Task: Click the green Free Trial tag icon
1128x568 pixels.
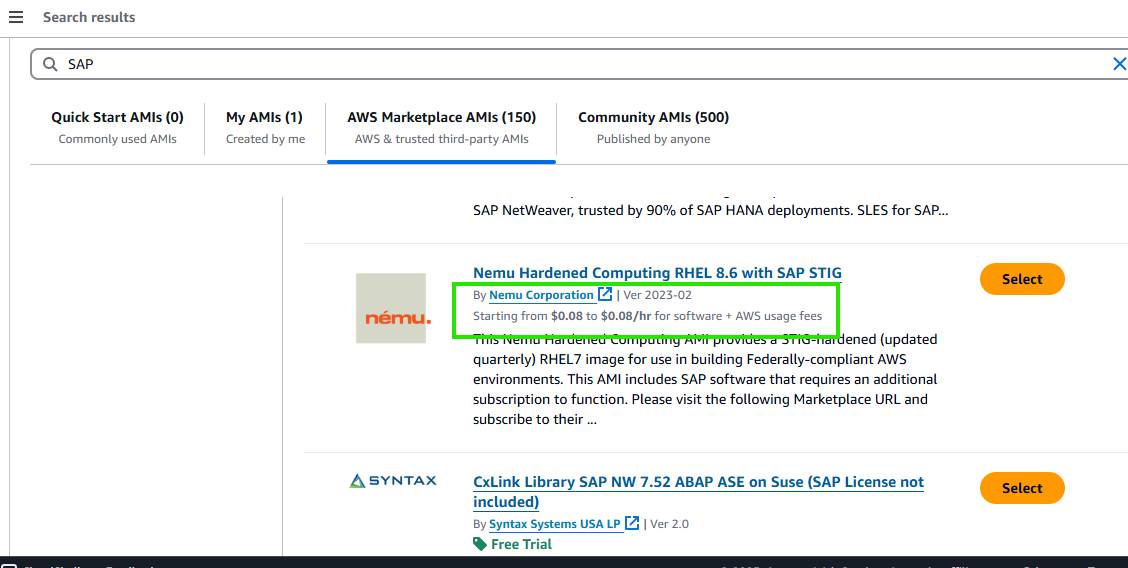Action: click(480, 544)
